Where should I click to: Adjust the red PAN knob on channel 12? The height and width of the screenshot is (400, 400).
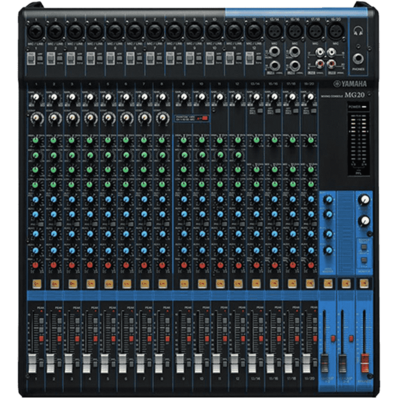(238, 265)
